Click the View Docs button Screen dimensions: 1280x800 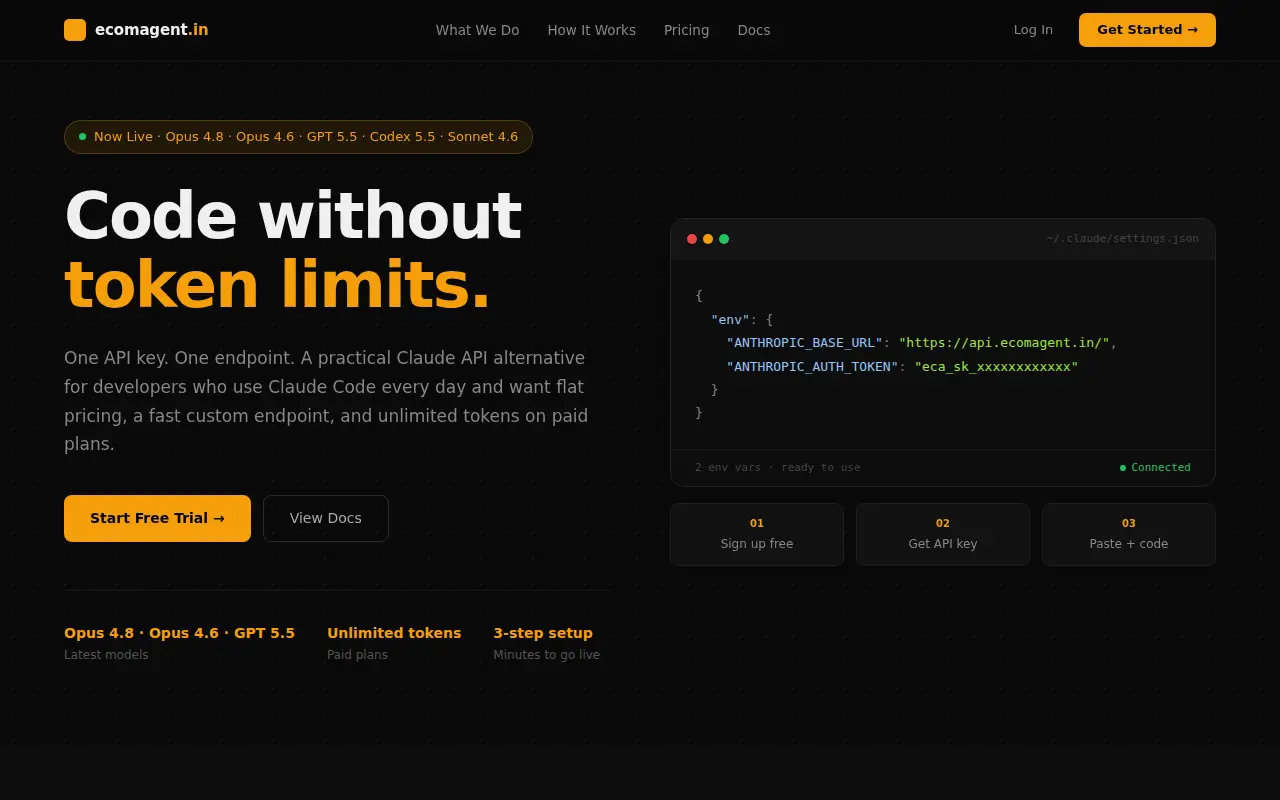click(326, 518)
